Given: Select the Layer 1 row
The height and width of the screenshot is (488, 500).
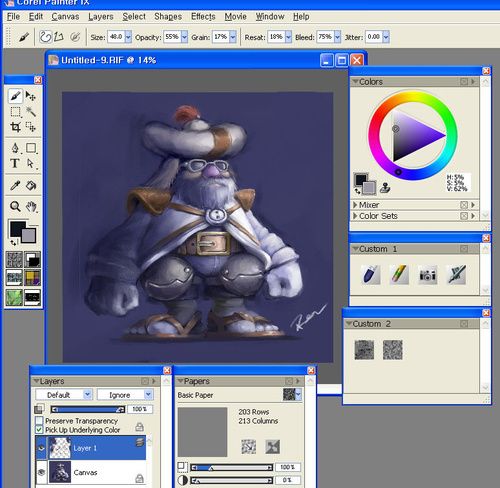Looking at the screenshot, I should (x=91, y=448).
